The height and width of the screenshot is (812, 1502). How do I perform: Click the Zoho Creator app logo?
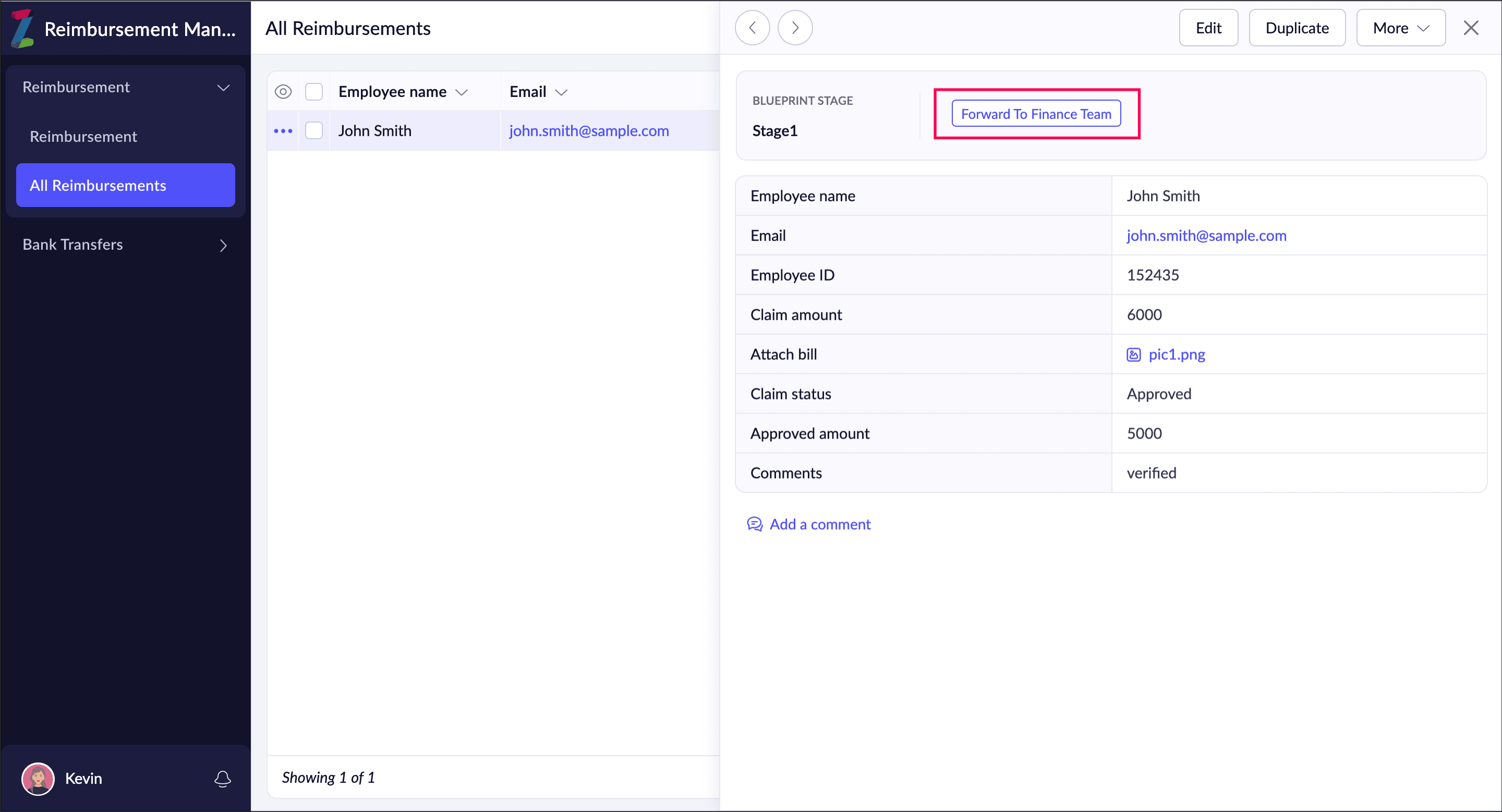(22, 28)
